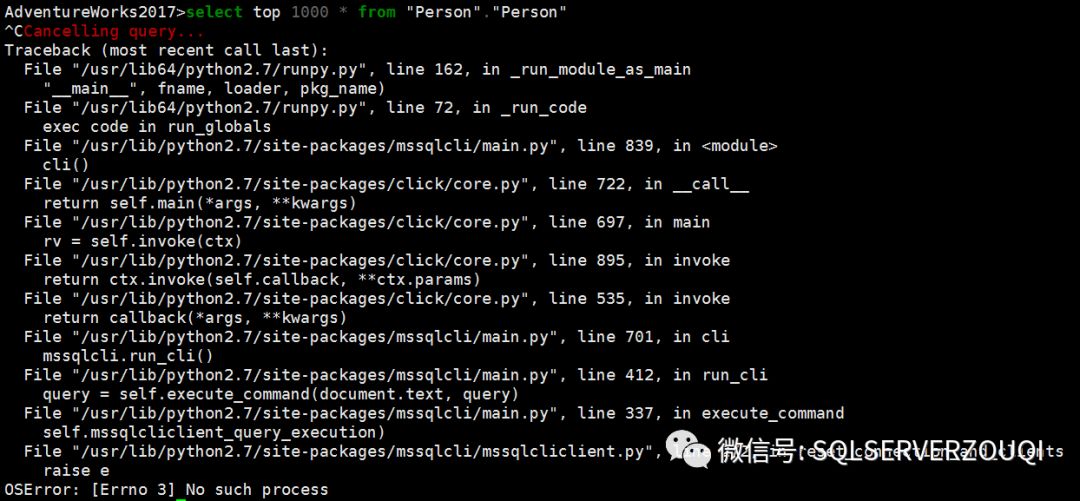This screenshot has height=501, width=1080.
Task: Click the green "from" keyword in query
Action: 377,12
